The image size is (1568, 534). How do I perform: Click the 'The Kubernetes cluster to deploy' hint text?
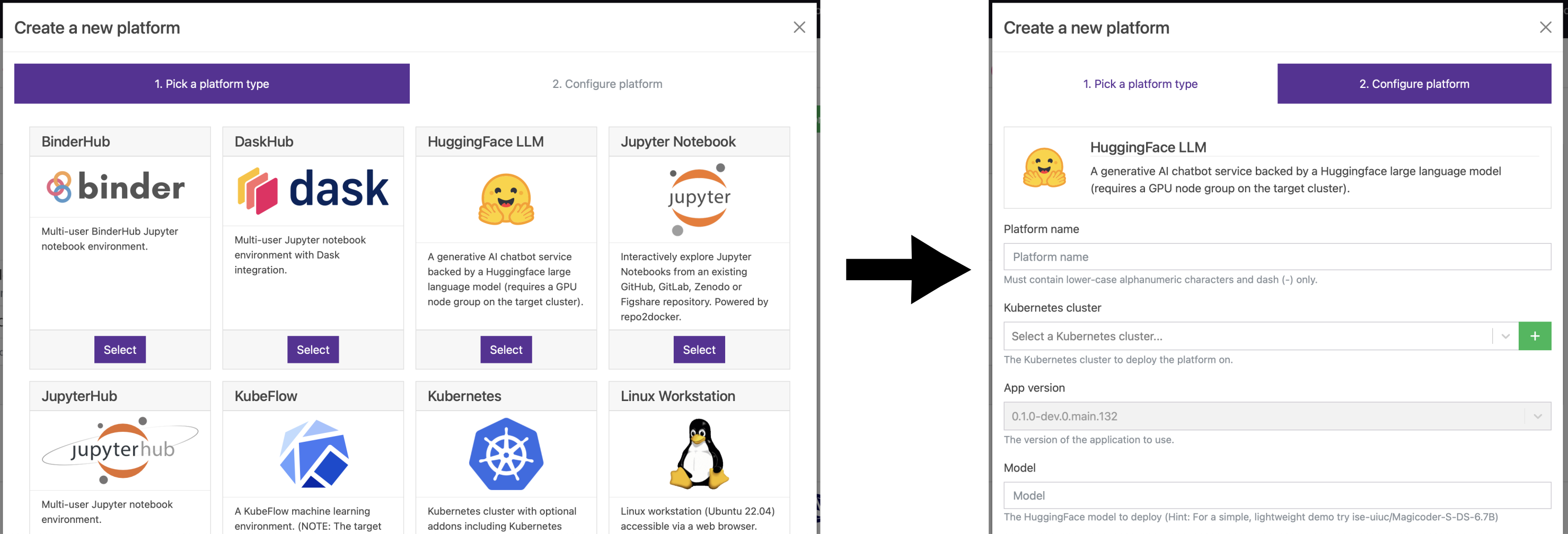click(1118, 360)
